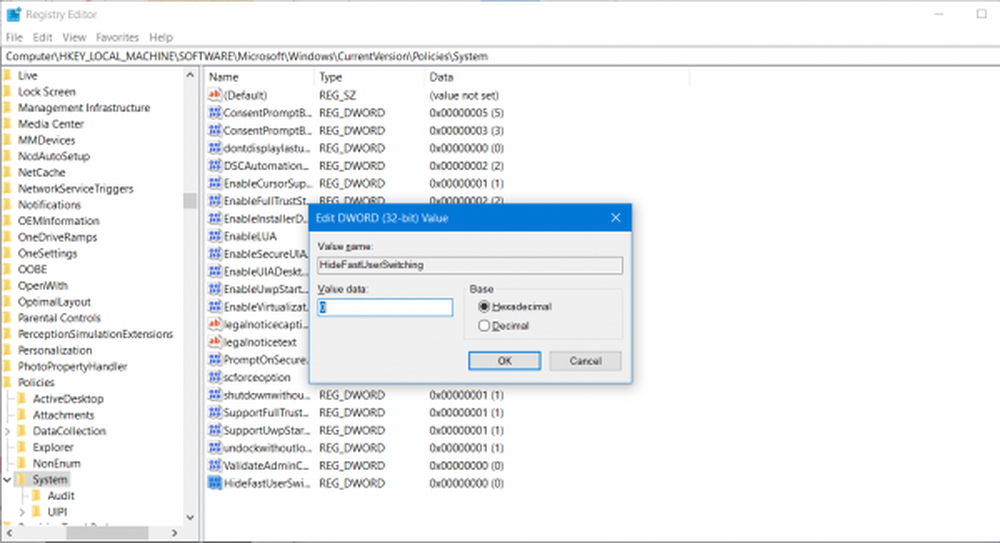Click the Data column header
The width and height of the screenshot is (1000, 543).
(441, 77)
